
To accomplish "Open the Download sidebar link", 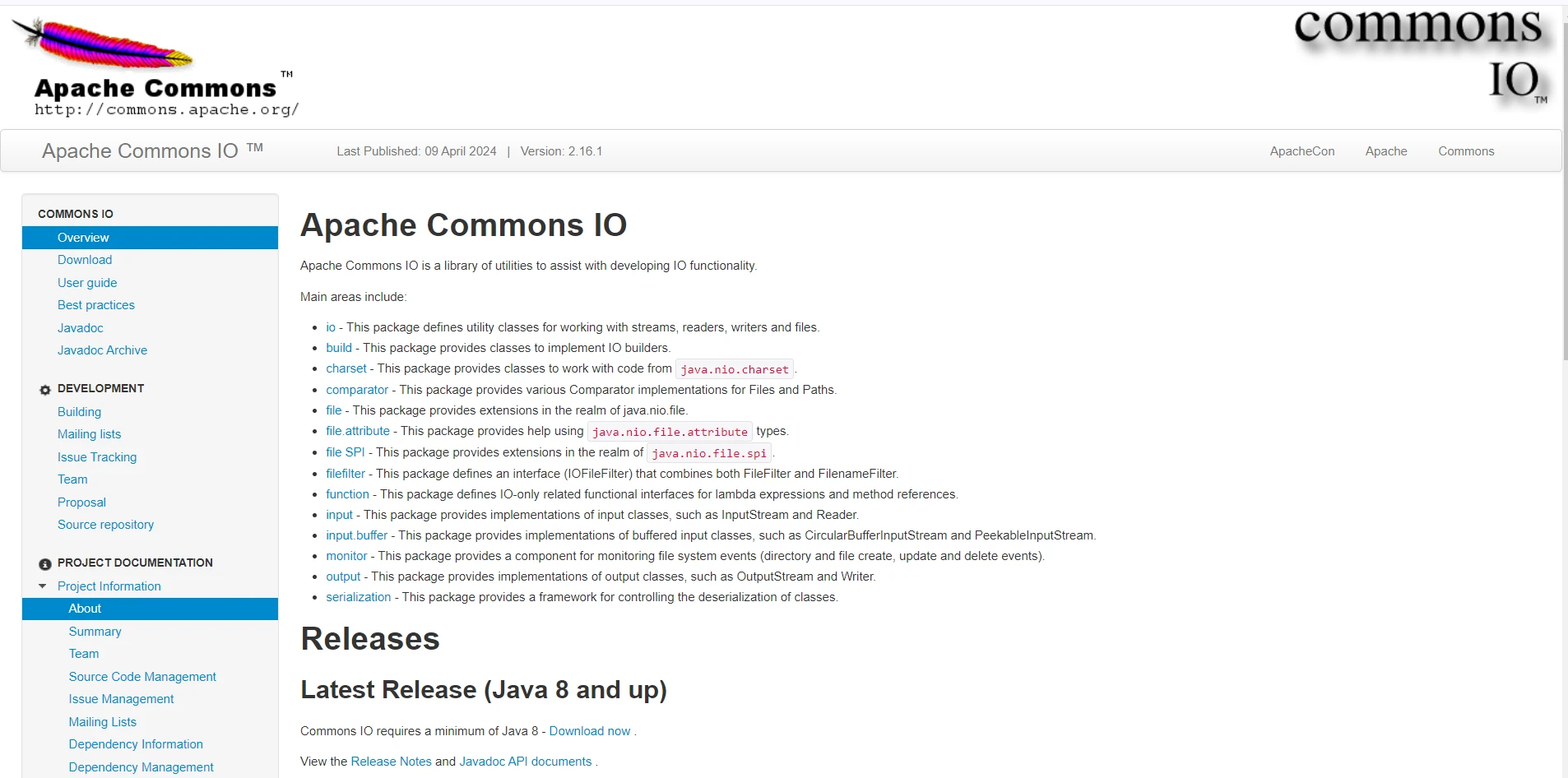I will point(85,260).
